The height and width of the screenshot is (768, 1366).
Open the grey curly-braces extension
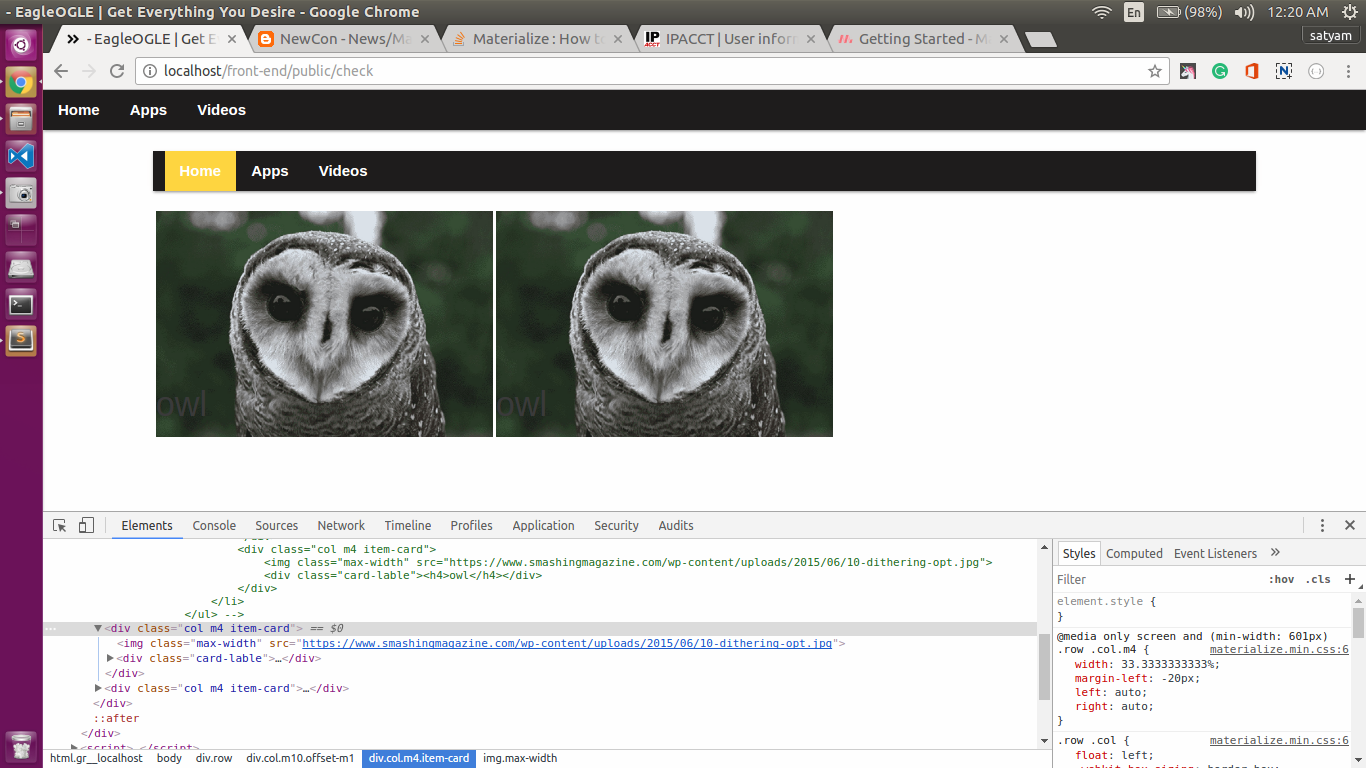(x=1316, y=71)
